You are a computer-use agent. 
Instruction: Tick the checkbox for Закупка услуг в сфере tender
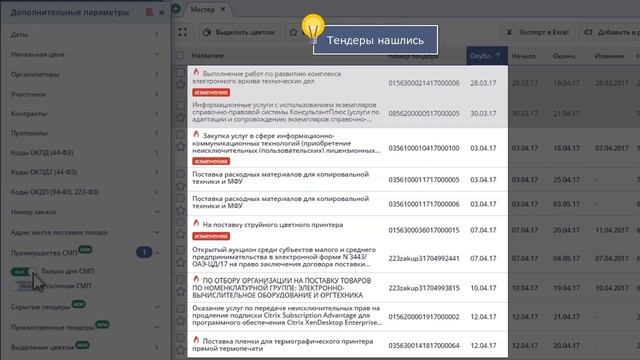[x=180, y=135]
